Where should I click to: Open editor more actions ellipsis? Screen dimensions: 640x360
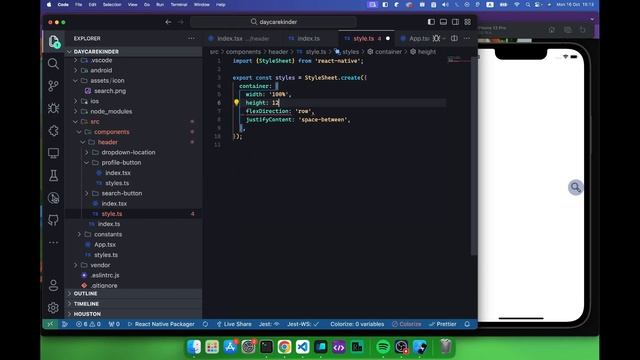tap(467, 38)
